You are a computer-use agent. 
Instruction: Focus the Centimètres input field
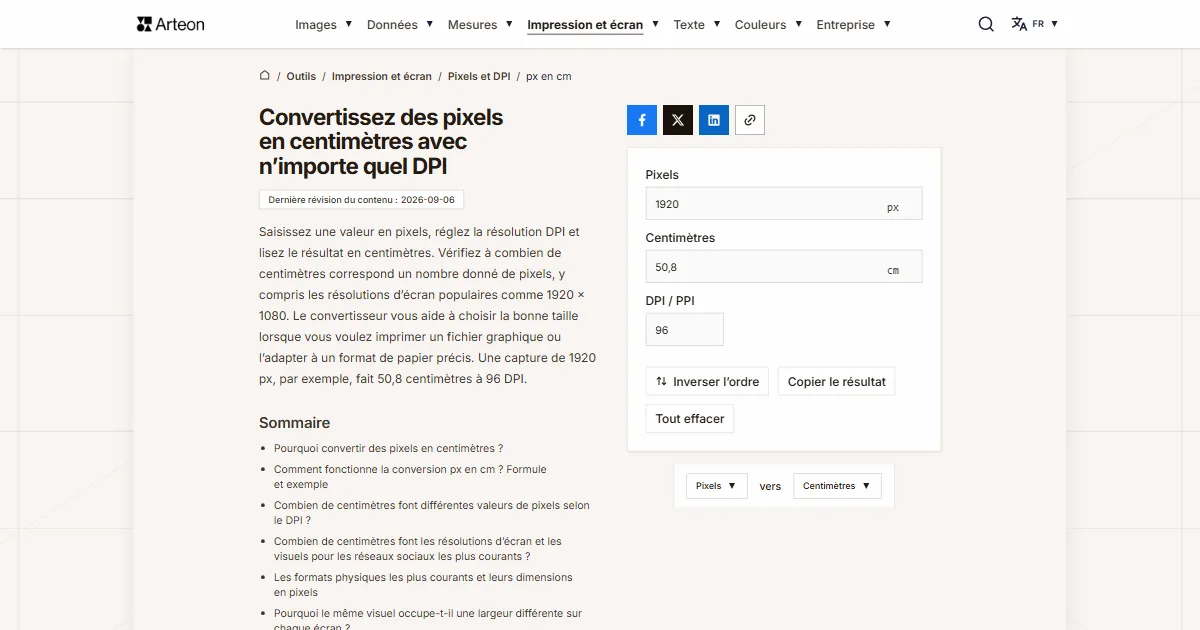coord(784,267)
